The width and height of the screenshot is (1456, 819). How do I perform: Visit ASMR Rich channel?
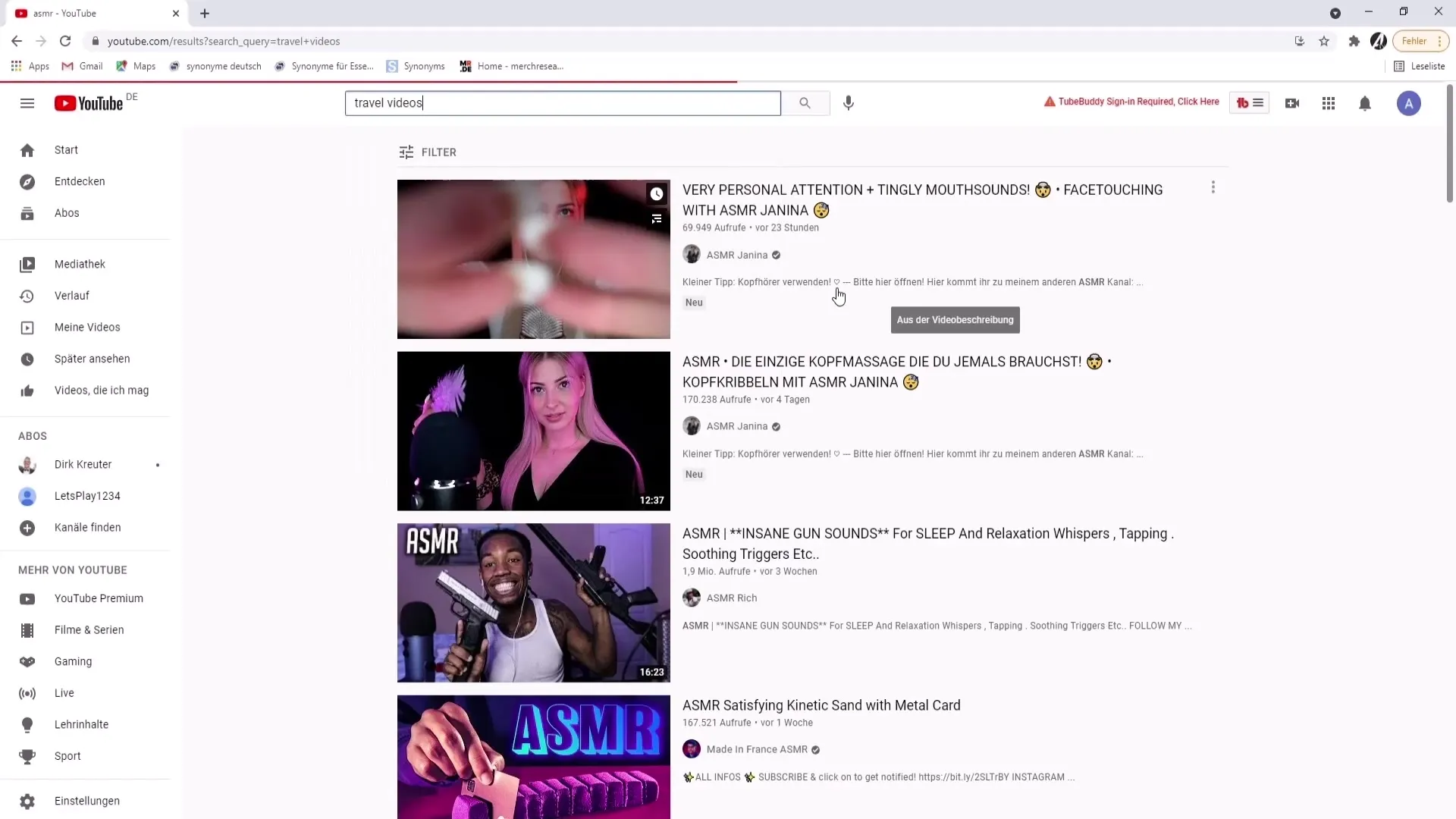(732, 598)
